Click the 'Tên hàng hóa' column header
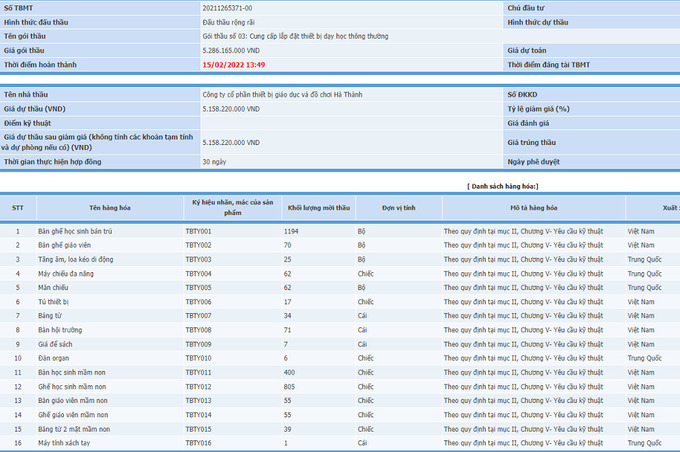 click(x=110, y=207)
